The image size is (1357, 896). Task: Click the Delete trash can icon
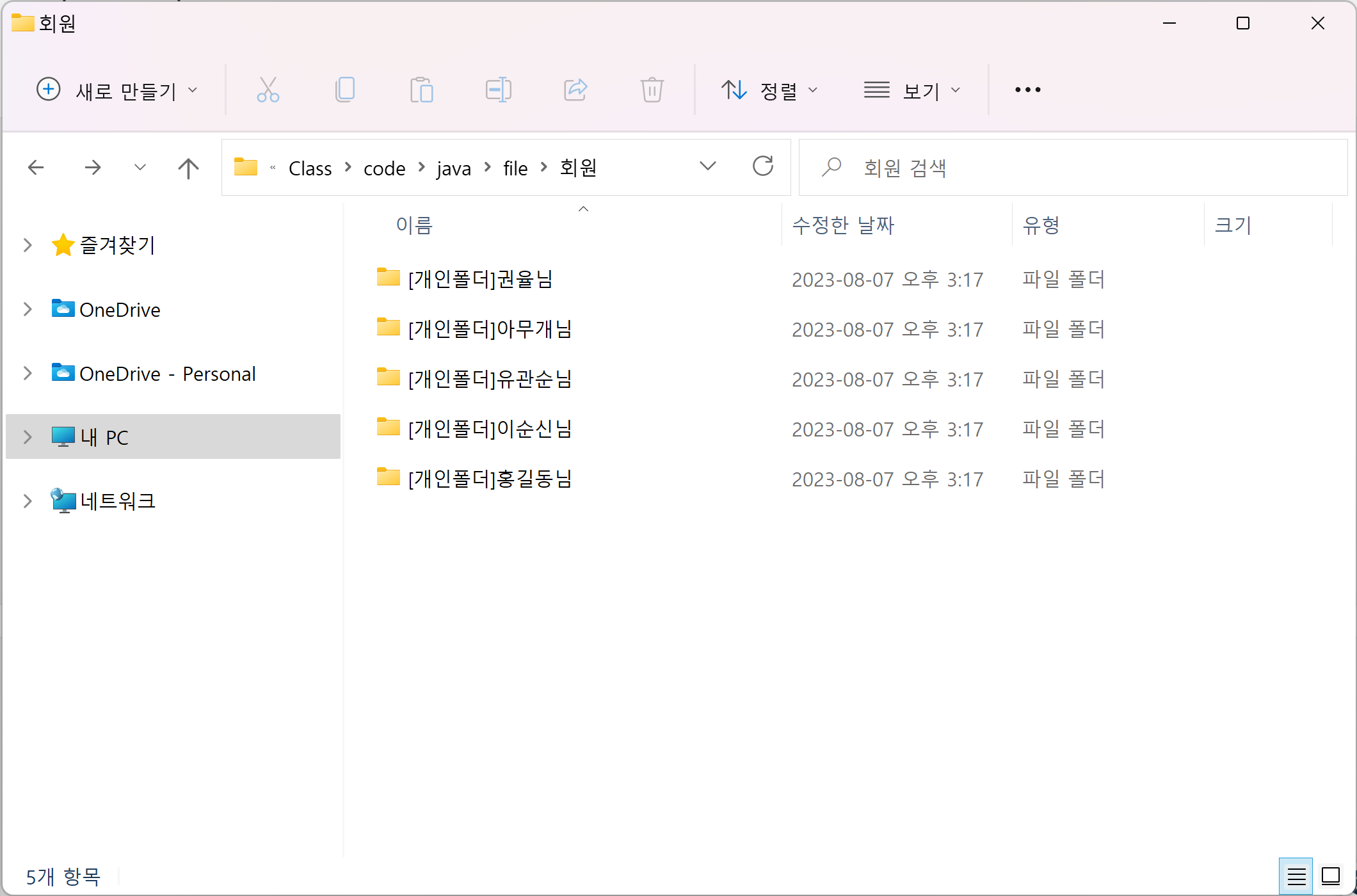(652, 90)
